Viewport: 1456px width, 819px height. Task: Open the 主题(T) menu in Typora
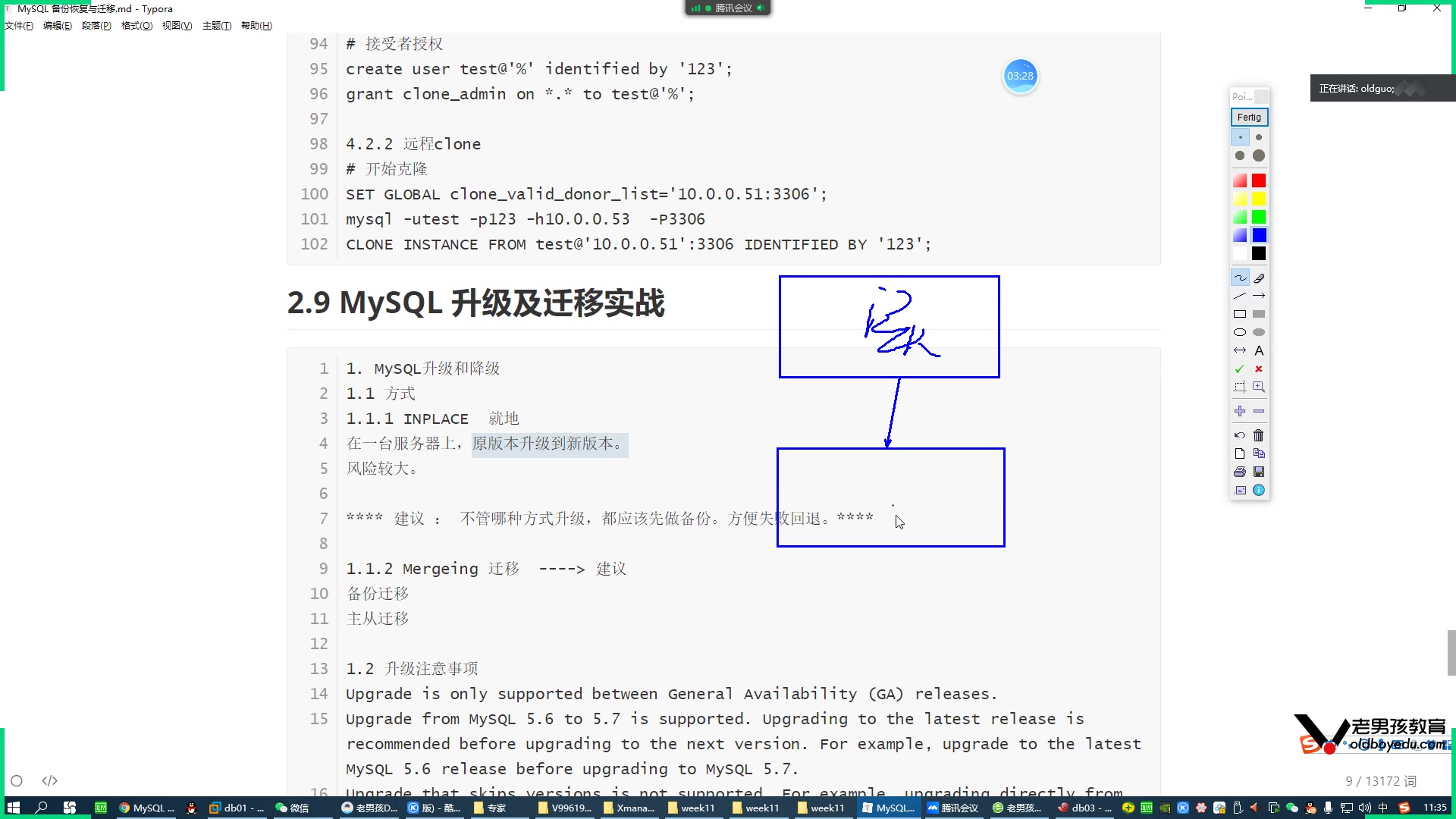pyautogui.click(x=217, y=25)
